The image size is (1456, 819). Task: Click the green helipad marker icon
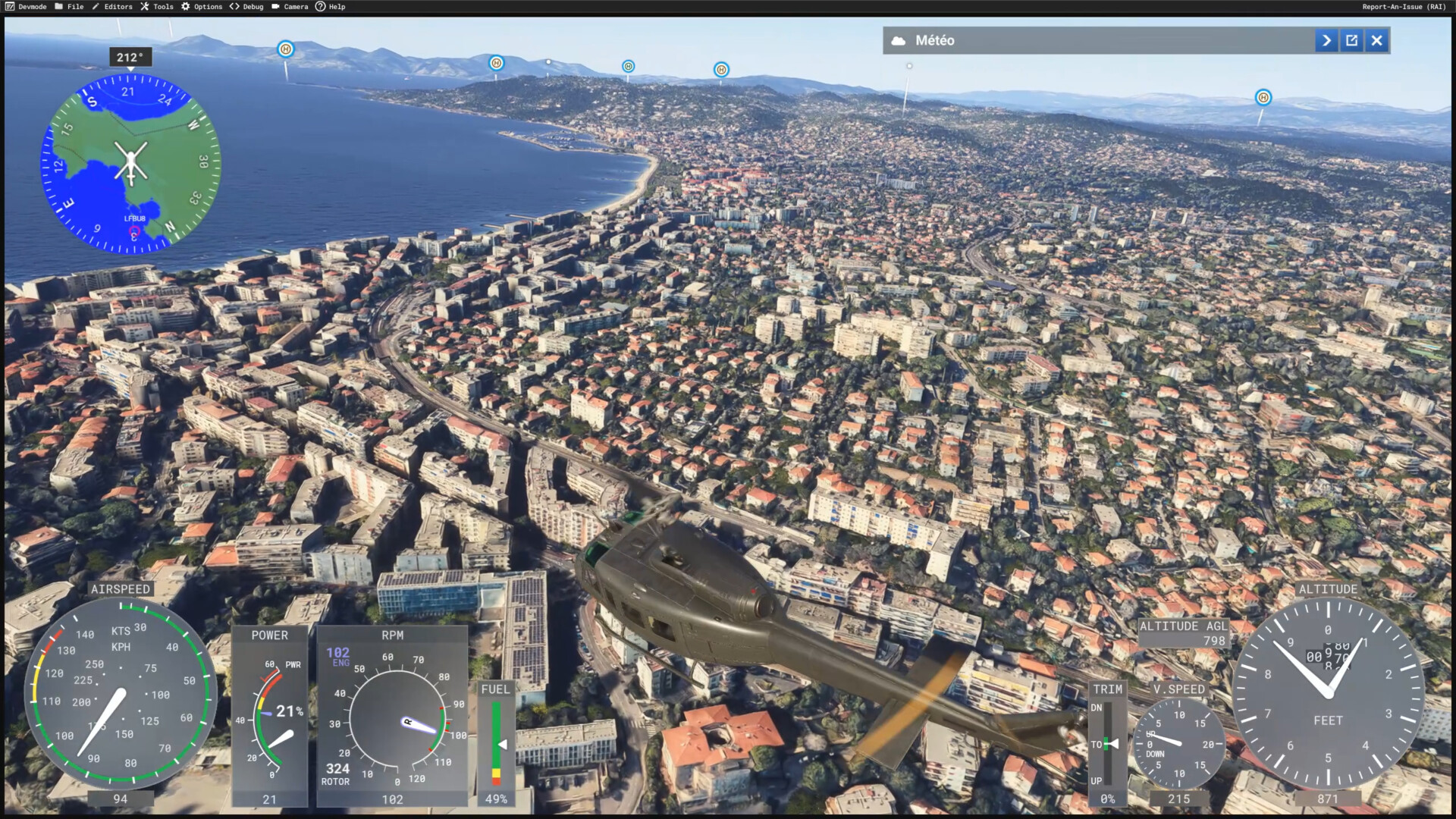628,67
